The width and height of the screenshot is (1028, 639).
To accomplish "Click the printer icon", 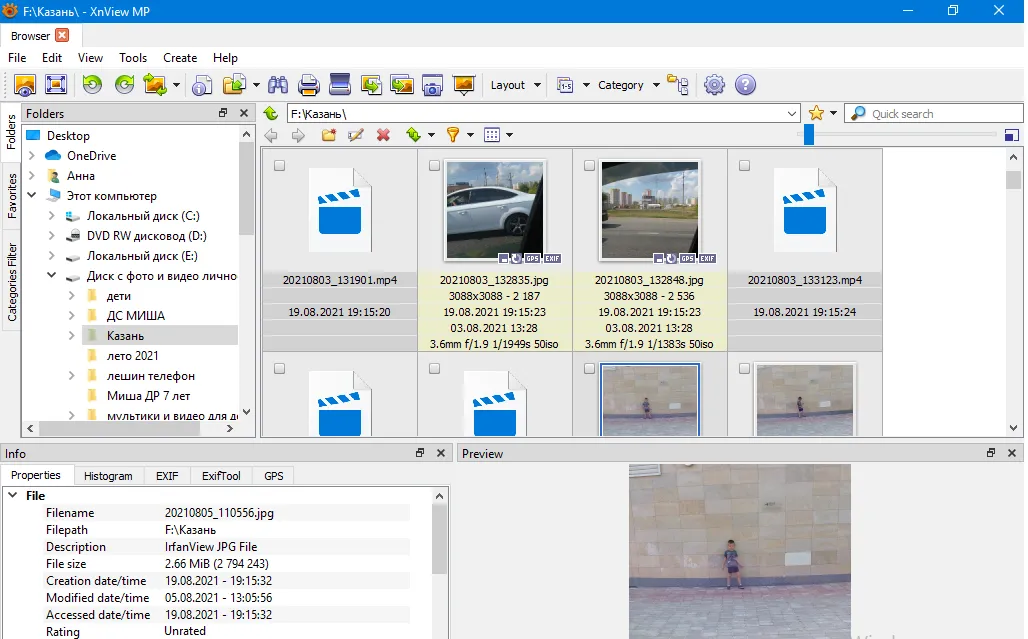I will pyautogui.click(x=308, y=85).
